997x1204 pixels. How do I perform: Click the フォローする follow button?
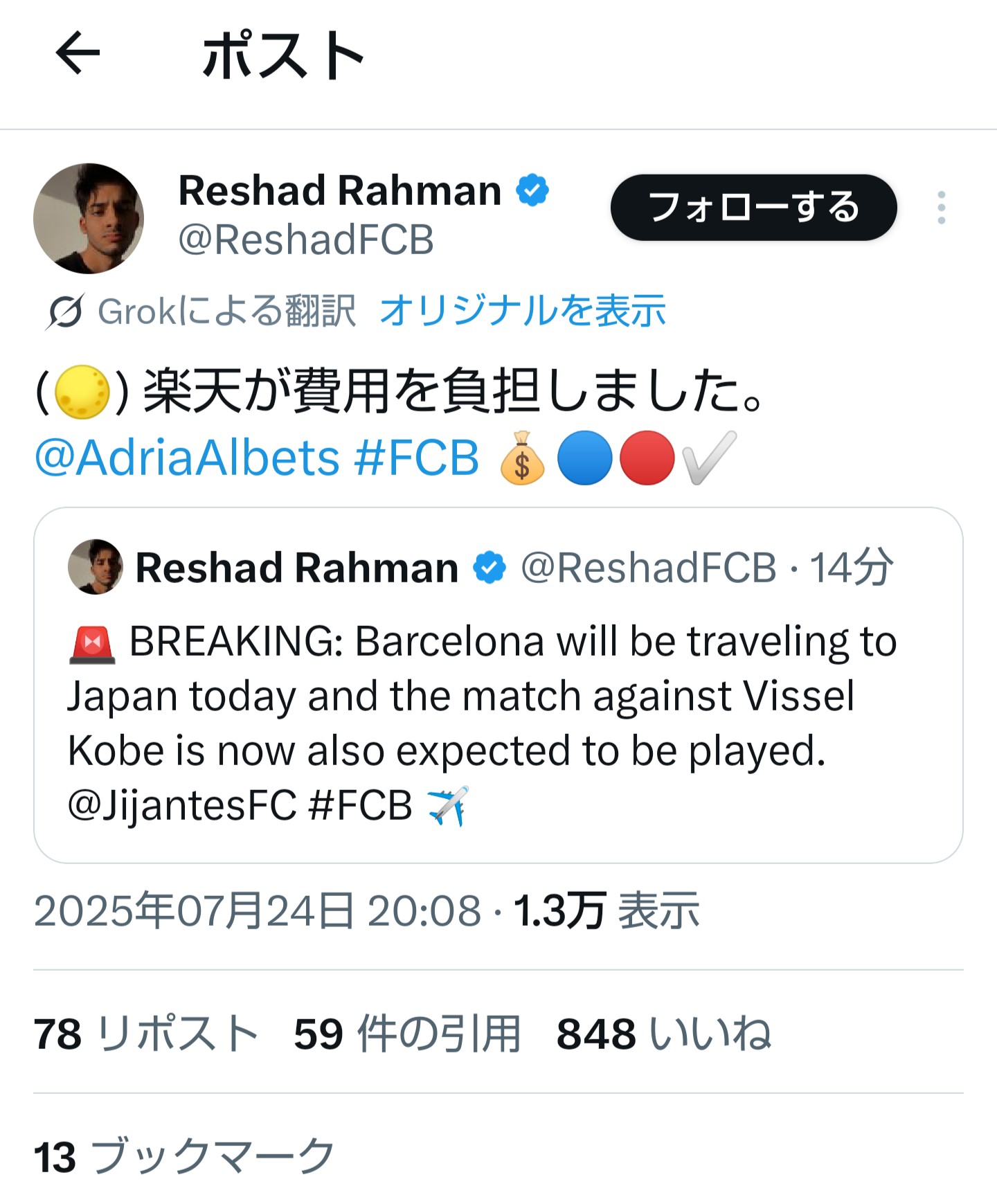click(753, 208)
